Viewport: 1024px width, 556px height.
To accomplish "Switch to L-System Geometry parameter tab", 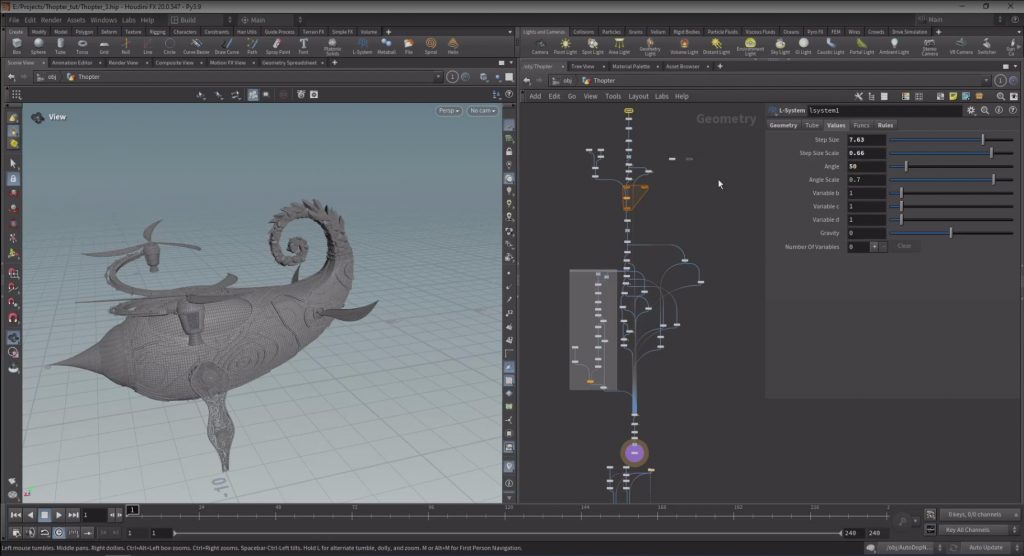I will 782,125.
